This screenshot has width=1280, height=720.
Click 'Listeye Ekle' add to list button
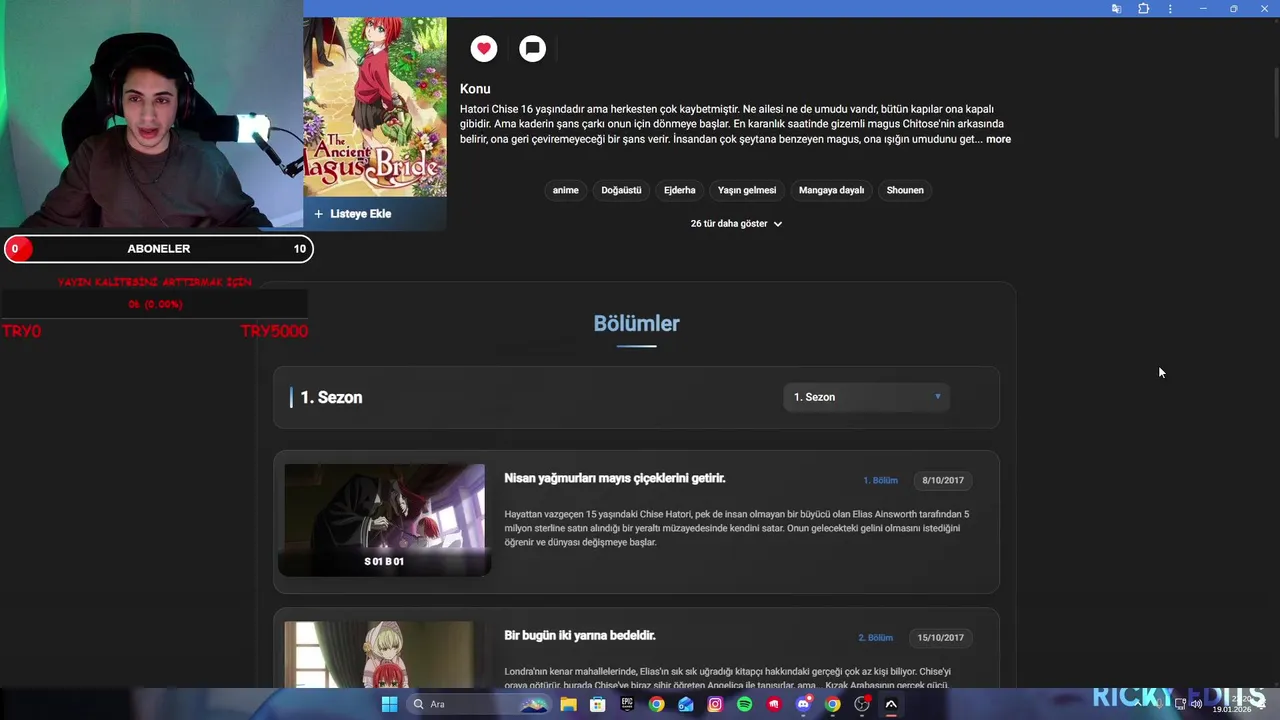pos(352,214)
